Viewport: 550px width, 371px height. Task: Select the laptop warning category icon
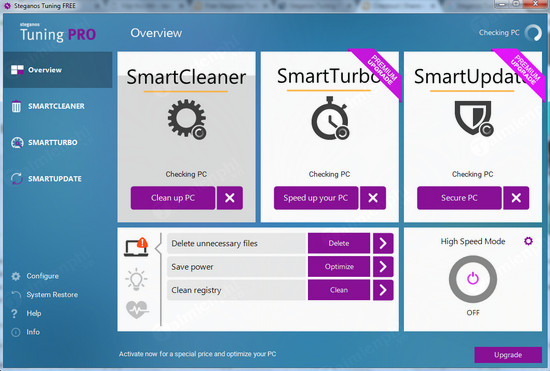click(x=136, y=247)
